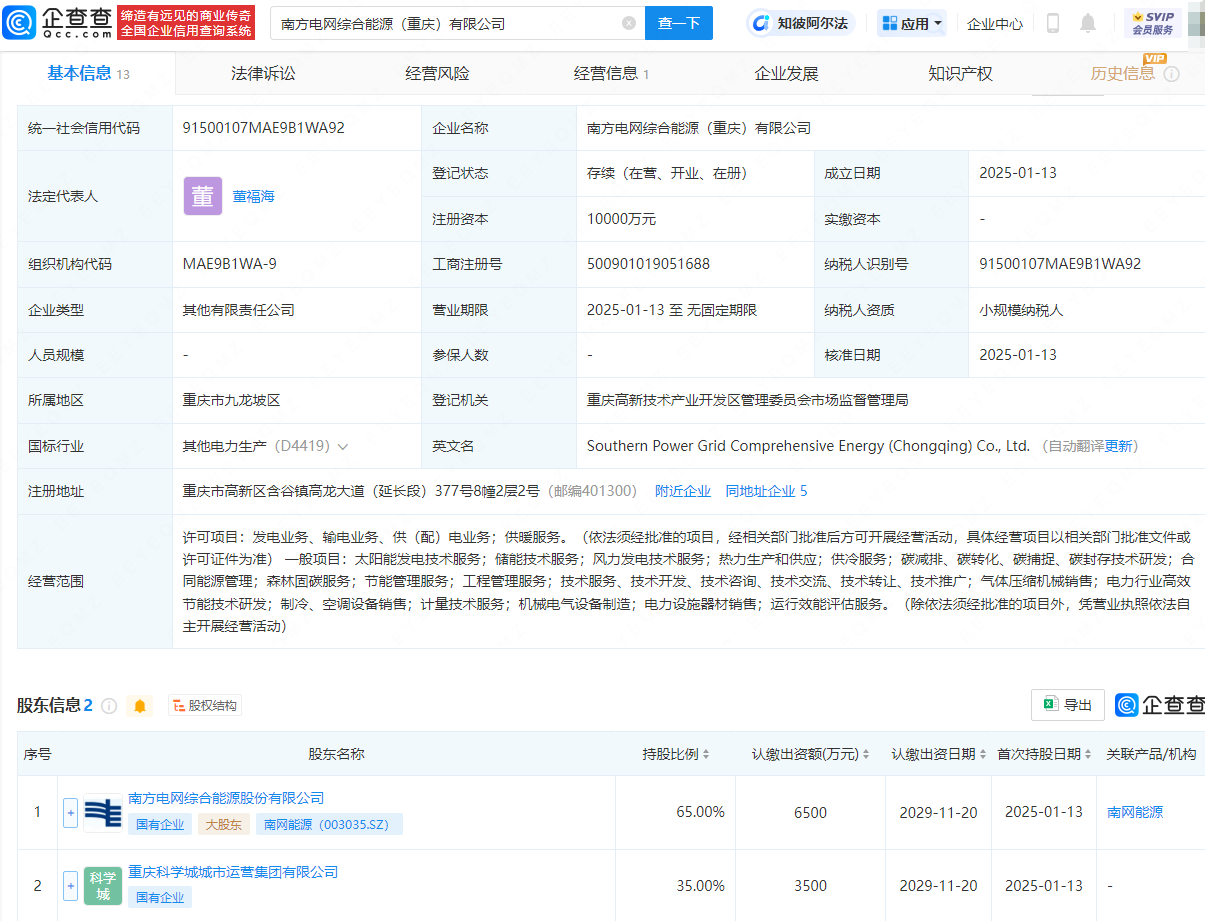
Task: Click the 查一下 search button
Action: (x=678, y=23)
